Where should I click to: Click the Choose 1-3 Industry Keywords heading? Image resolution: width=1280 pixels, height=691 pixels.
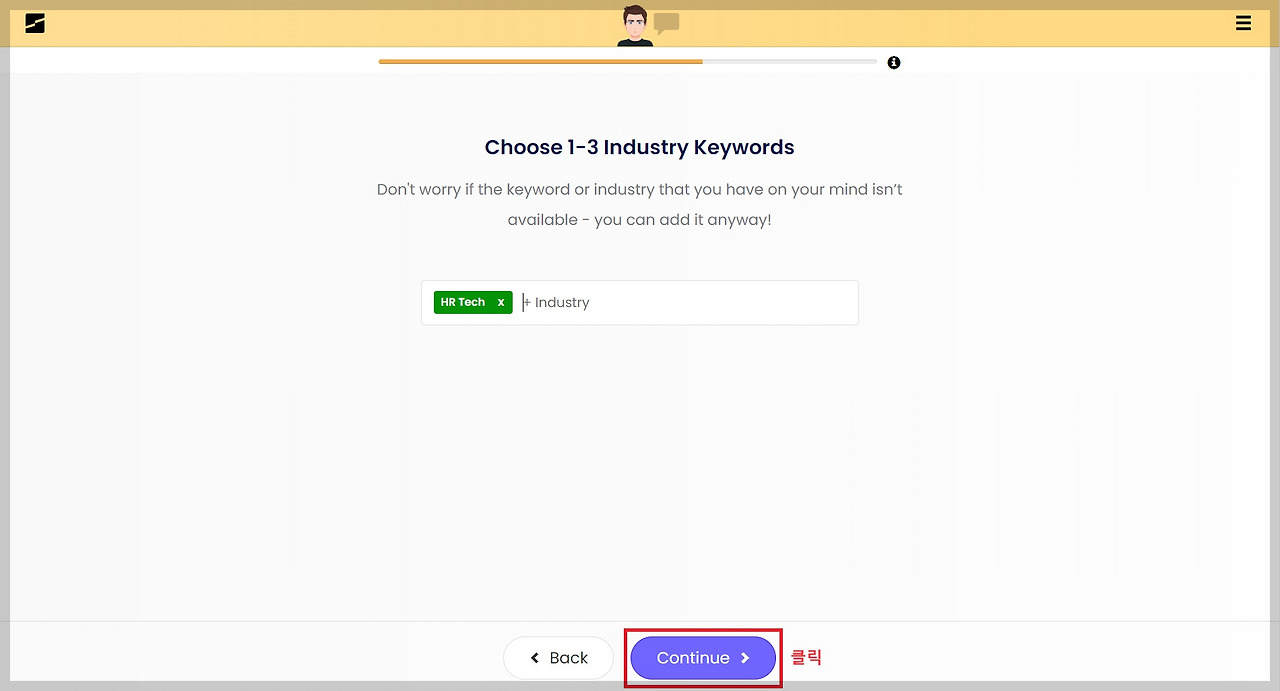[640, 147]
